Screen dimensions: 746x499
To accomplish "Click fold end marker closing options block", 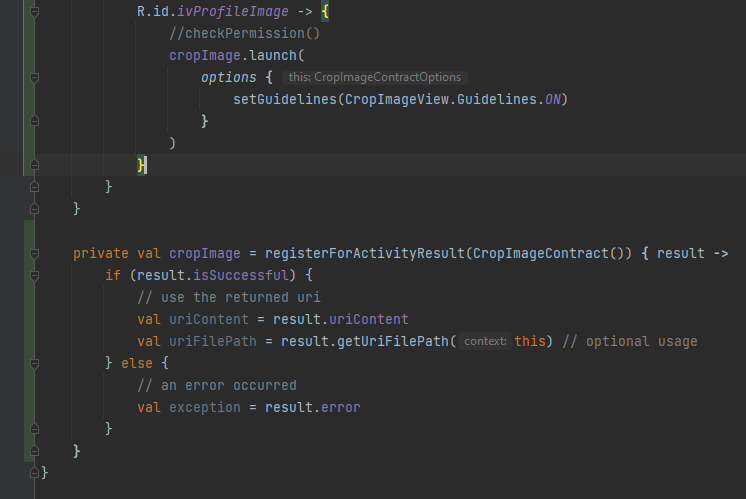I will coord(34,121).
